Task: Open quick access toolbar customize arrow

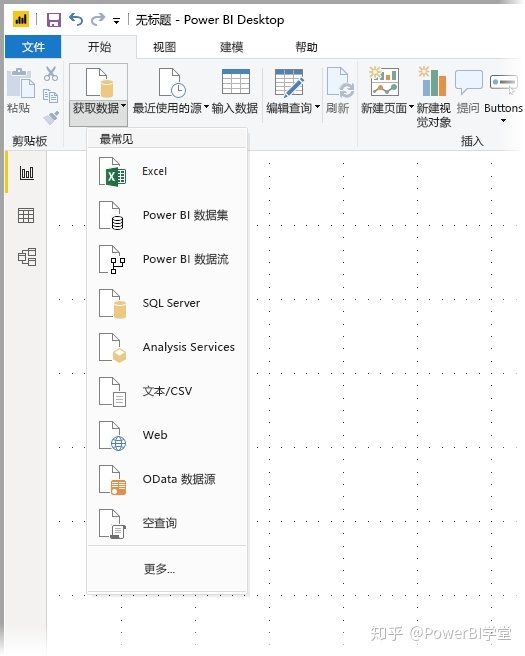Action: coord(116,20)
